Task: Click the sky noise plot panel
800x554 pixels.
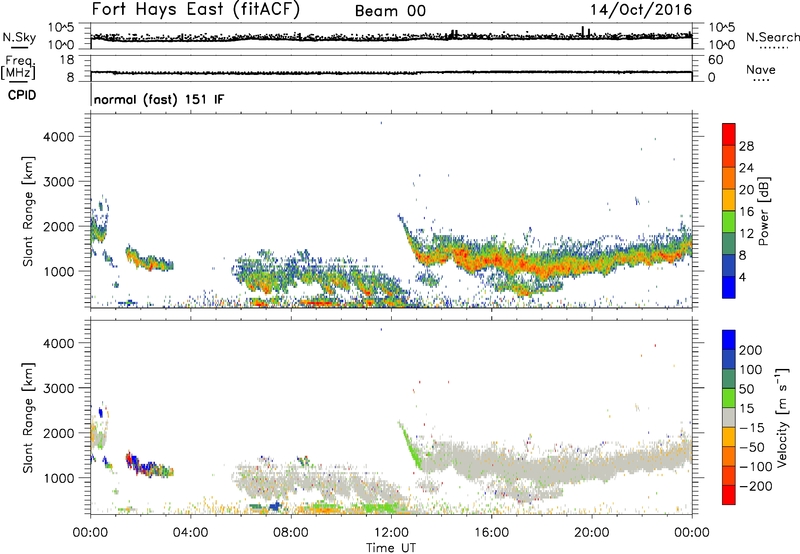Action: pos(391,36)
